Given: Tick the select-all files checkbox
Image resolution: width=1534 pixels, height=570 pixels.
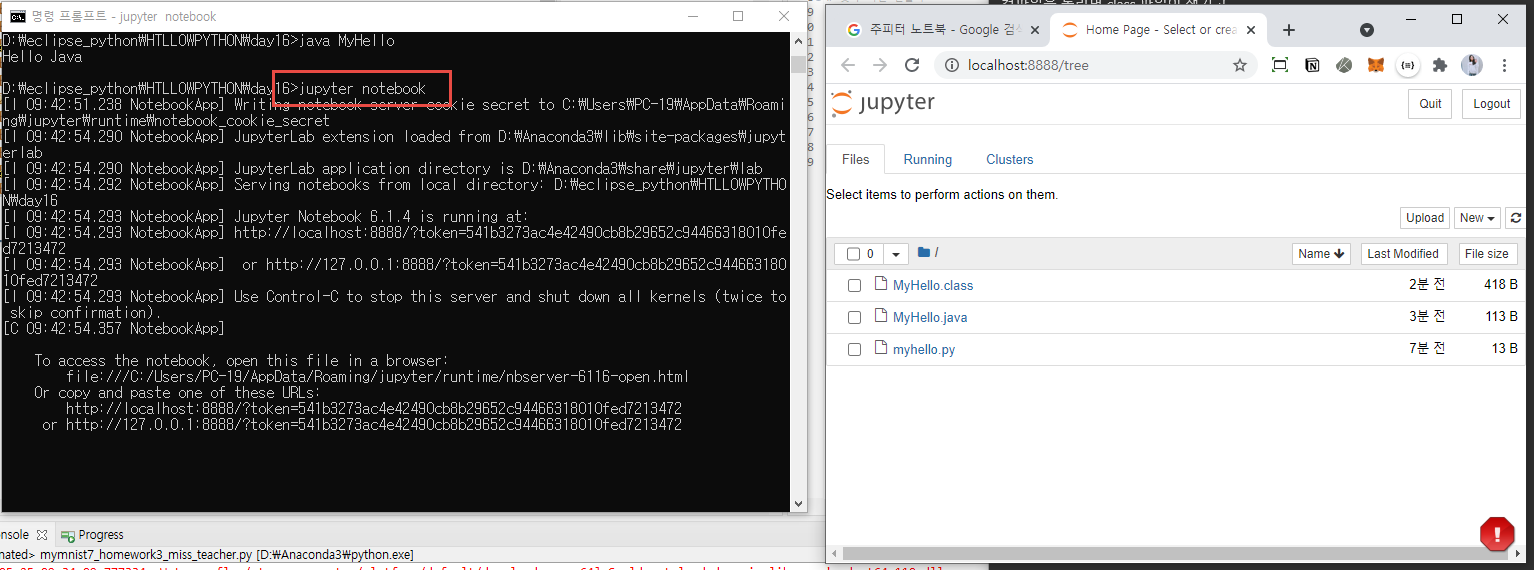Looking at the screenshot, I should 853,254.
